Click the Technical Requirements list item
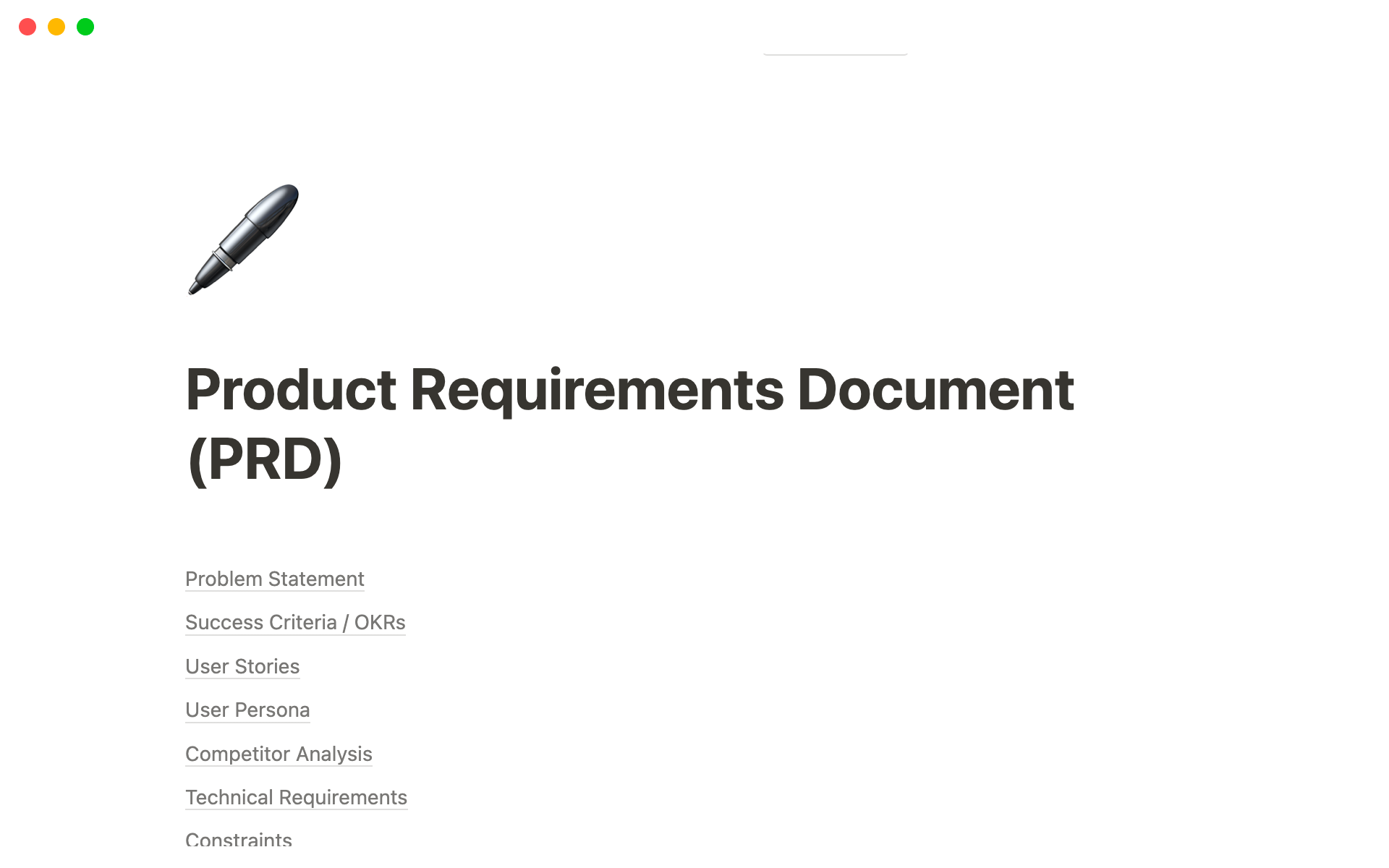Image resolution: width=1389 pixels, height=868 pixels. [296, 797]
